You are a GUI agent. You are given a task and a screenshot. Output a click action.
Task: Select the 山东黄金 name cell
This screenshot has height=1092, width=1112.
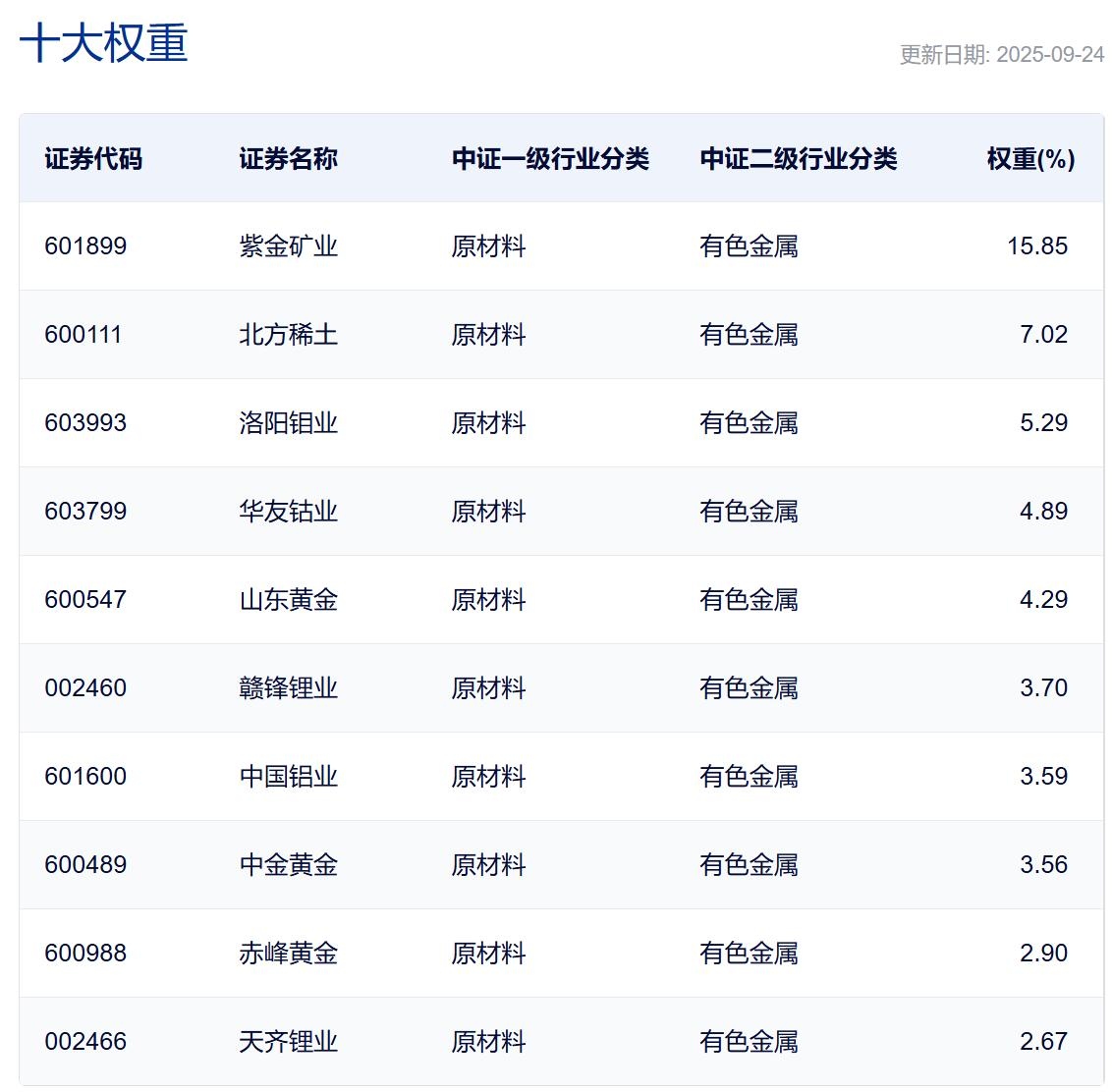click(x=288, y=599)
